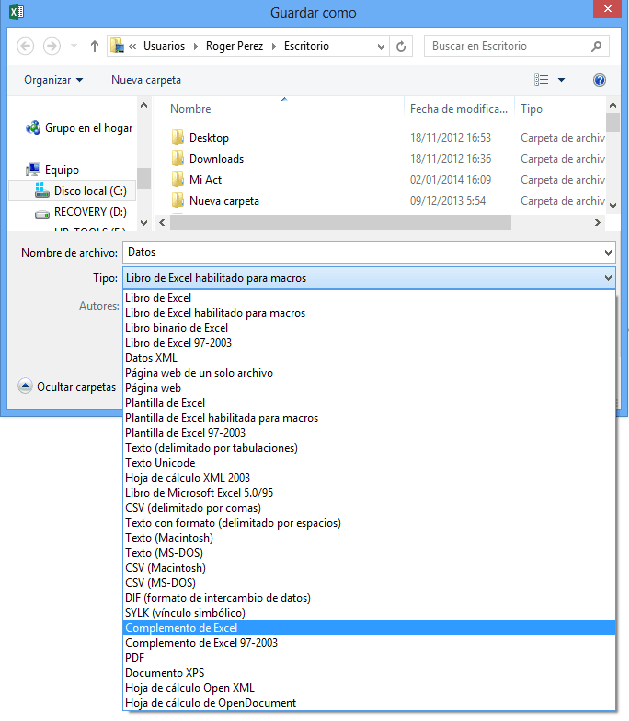Click the Roger Perez breadcrumb arrow
The image size is (629, 721).
tap(274, 46)
